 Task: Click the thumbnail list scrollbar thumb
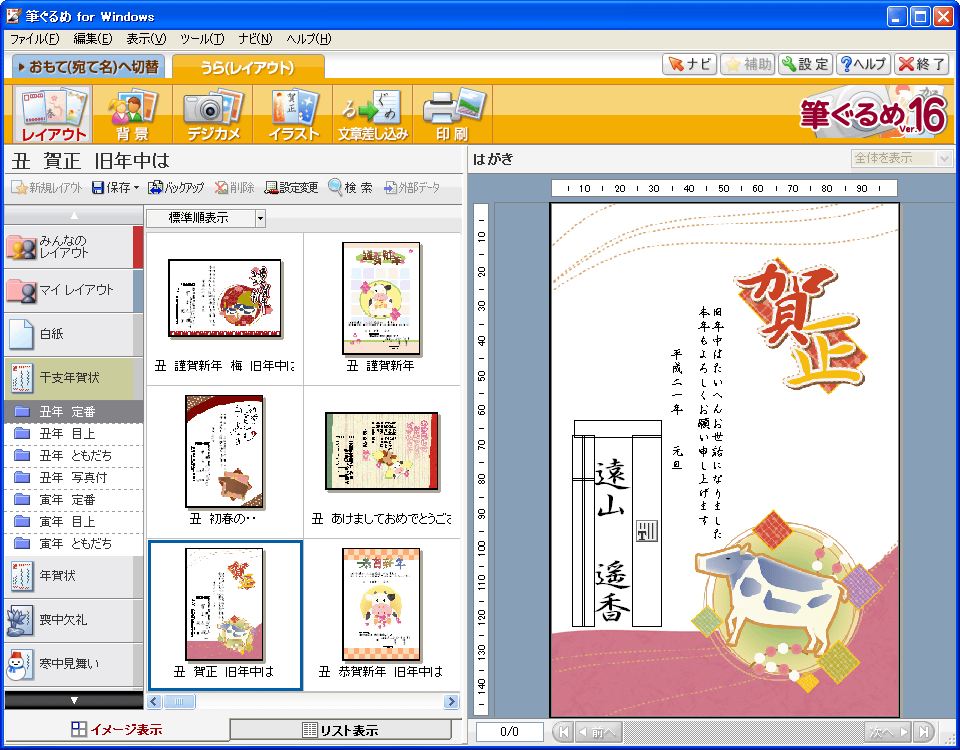[x=179, y=702]
